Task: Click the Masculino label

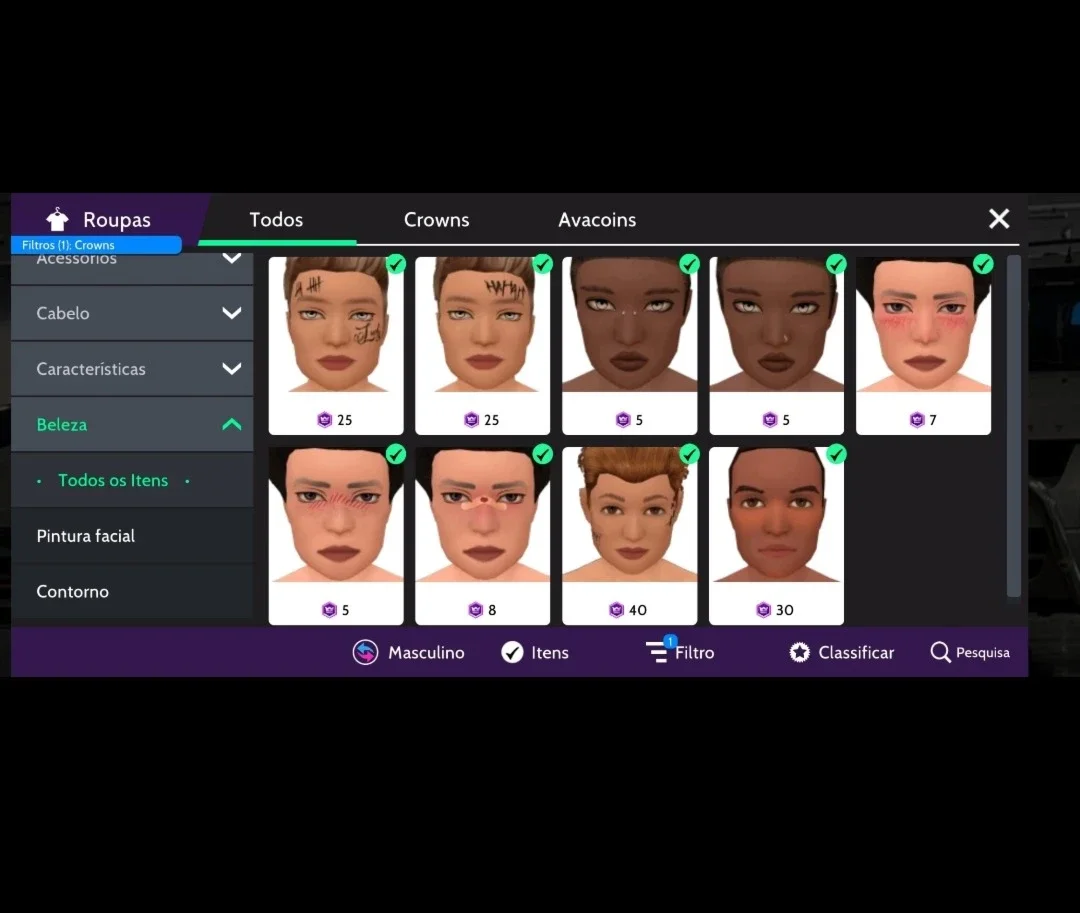Action: 426,653
